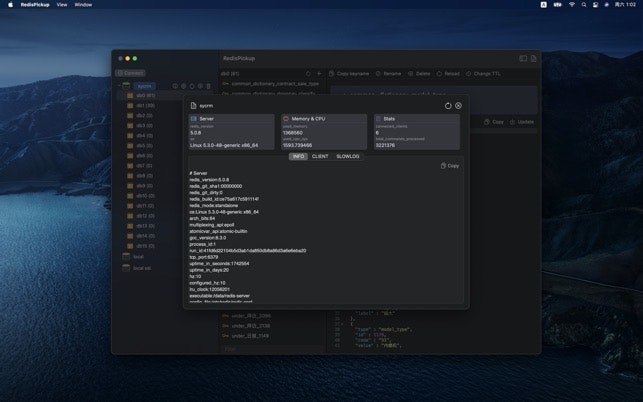The width and height of the screenshot is (643, 402).
Task: Toggle sidebar layout icon in title bar
Action: pyautogui.click(x=523, y=59)
